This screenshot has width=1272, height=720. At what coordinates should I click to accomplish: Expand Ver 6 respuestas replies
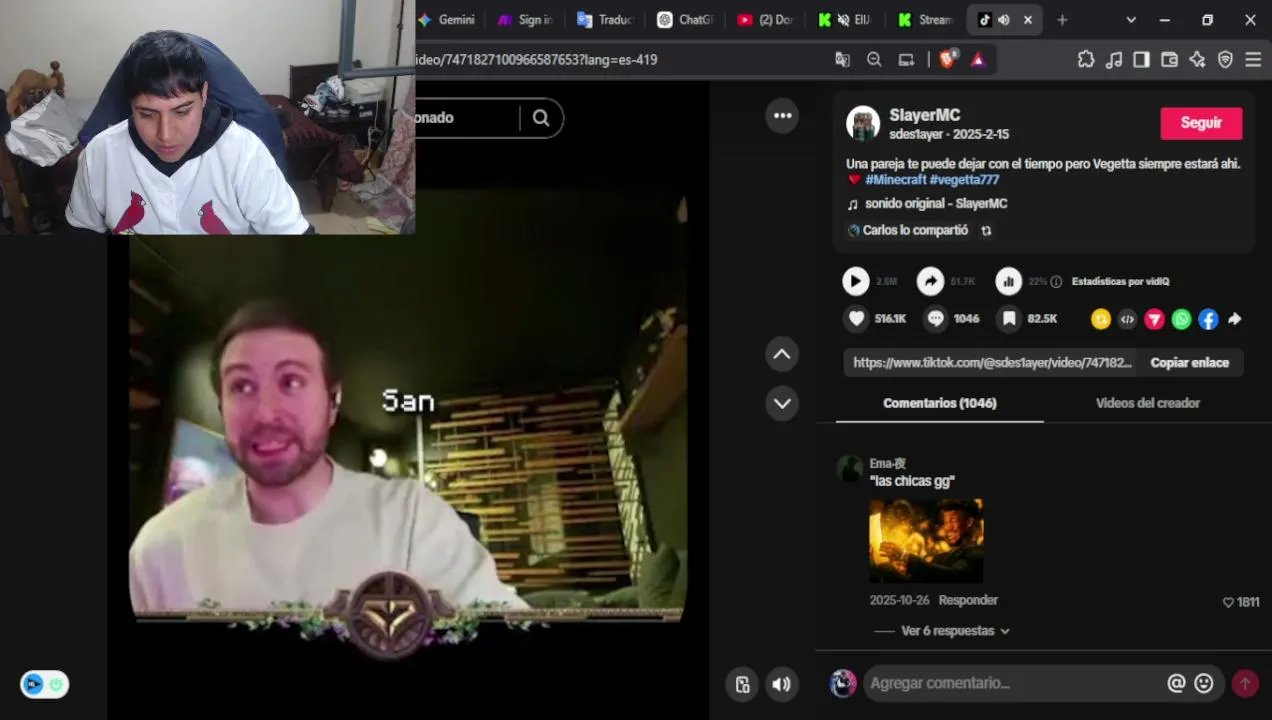pos(955,631)
